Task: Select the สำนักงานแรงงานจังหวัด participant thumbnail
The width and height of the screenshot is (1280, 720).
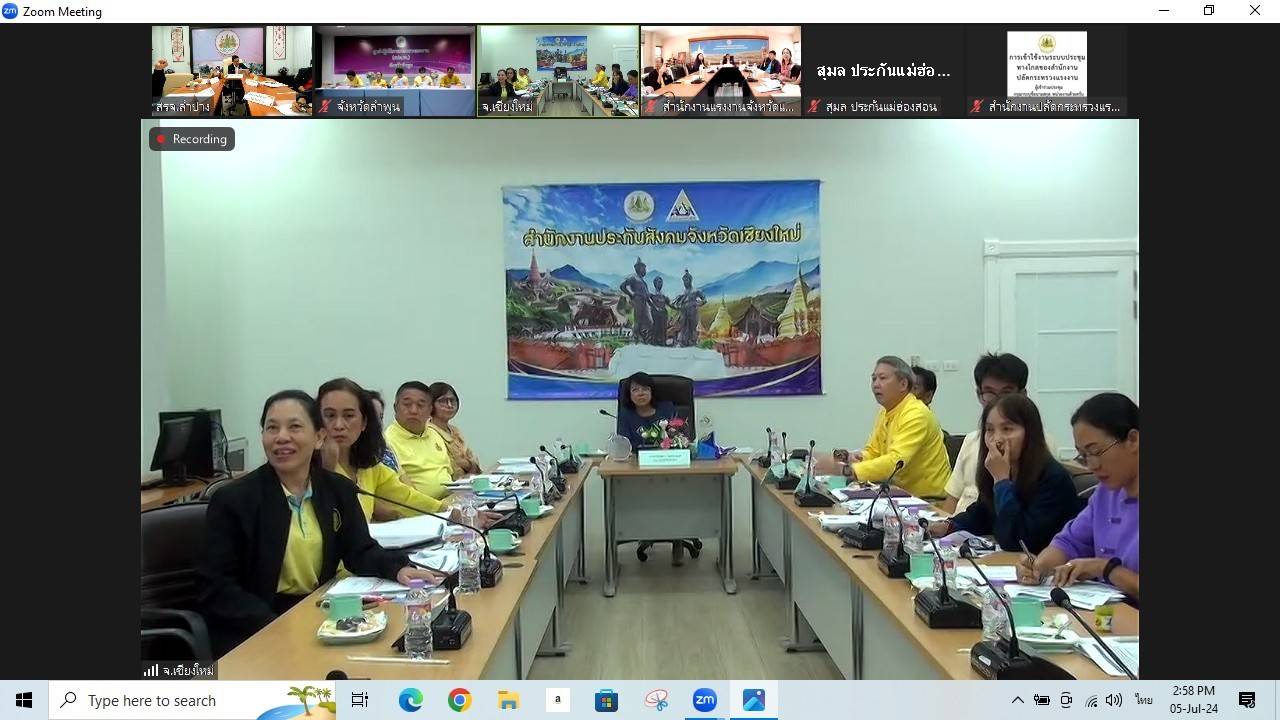Action: pos(720,71)
